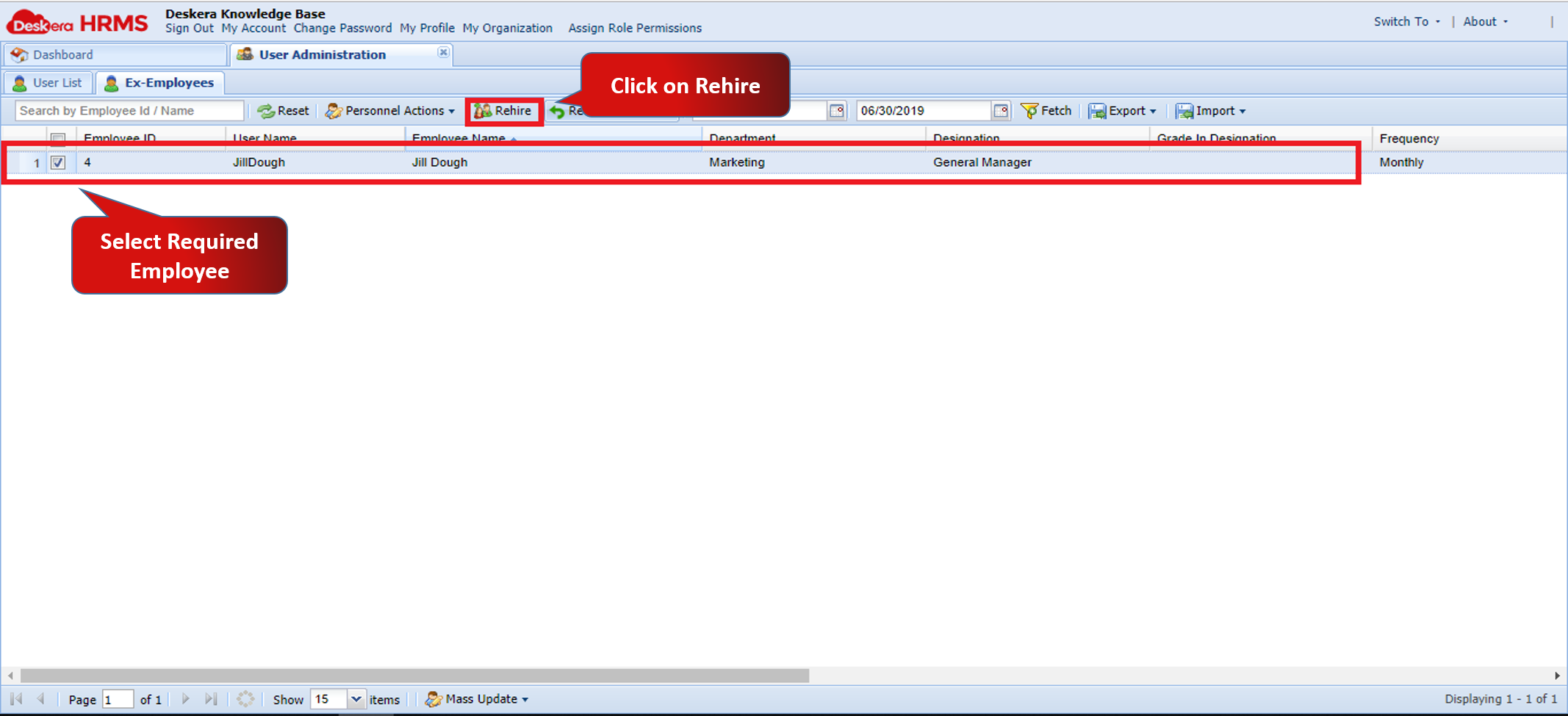Open calendar picker beside 06/30/2019 date

coord(1001,111)
